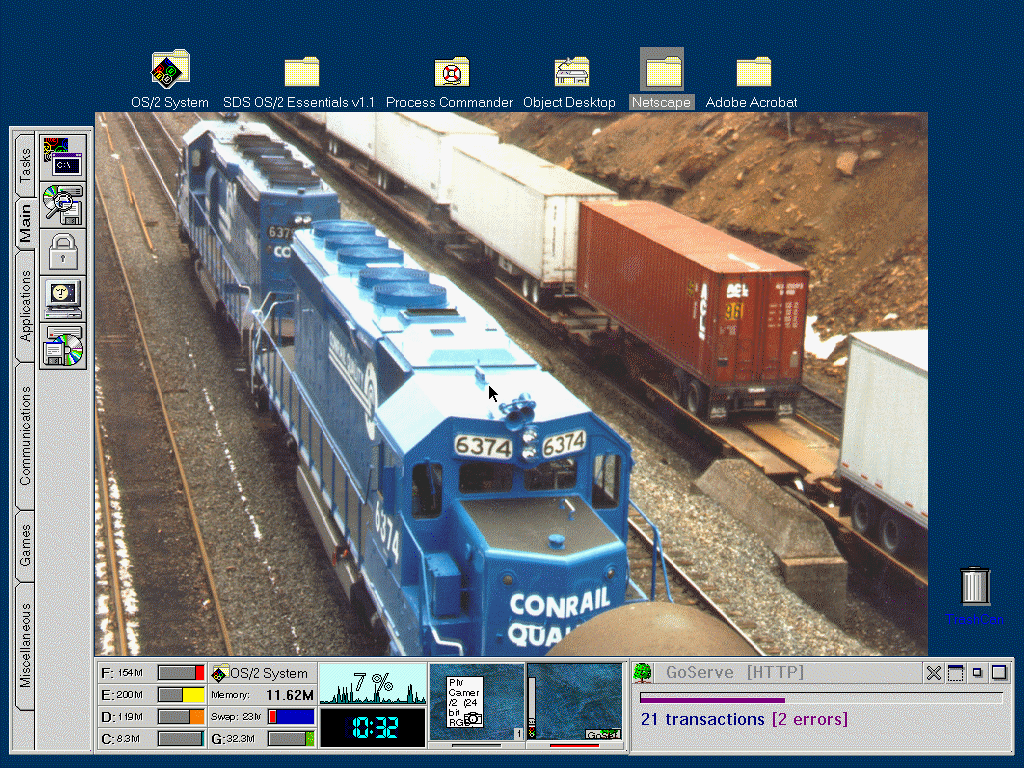Click the CPU usage 7% graph
1024x768 pixels.
pyautogui.click(x=373, y=684)
